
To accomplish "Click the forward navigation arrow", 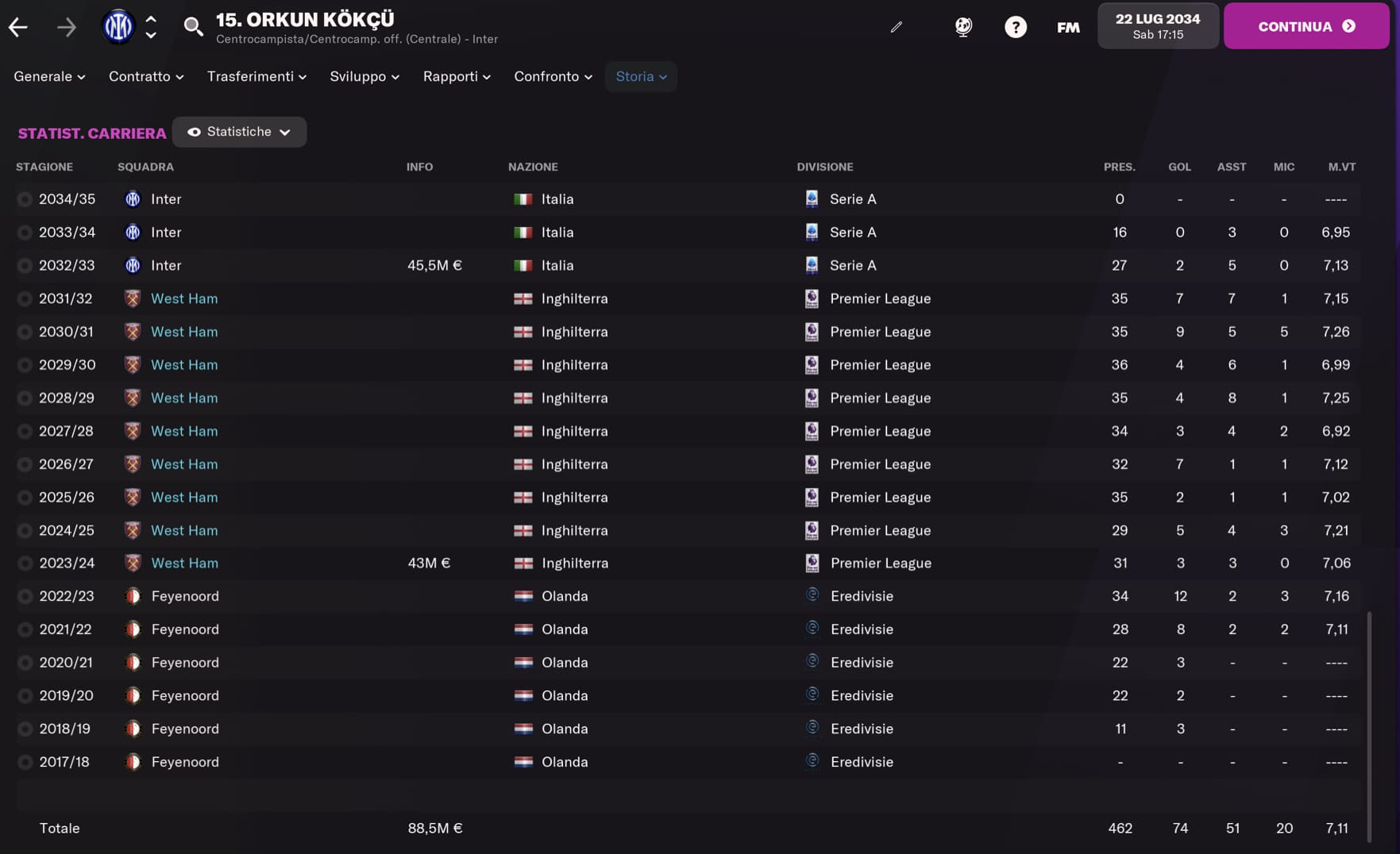I will pyautogui.click(x=67, y=26).
